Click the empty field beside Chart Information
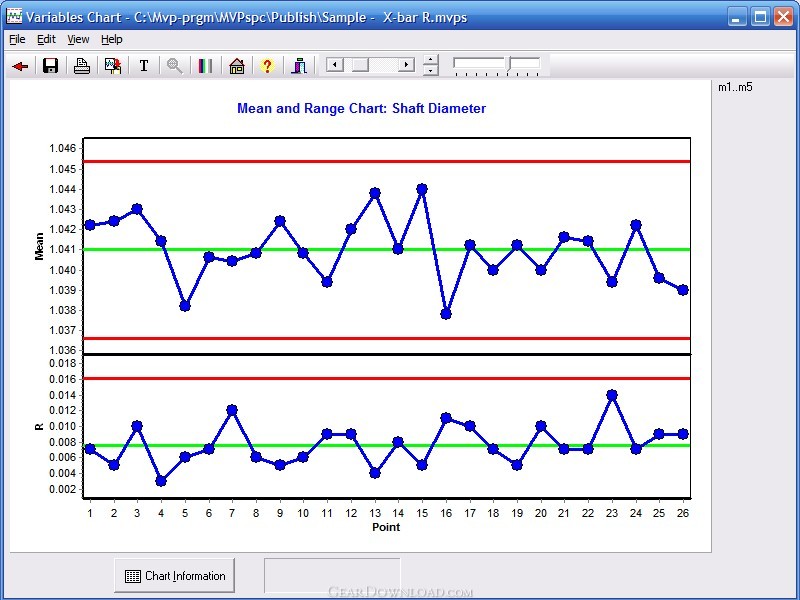The width and height of the screenshot is (800, 600). point(331,576)
